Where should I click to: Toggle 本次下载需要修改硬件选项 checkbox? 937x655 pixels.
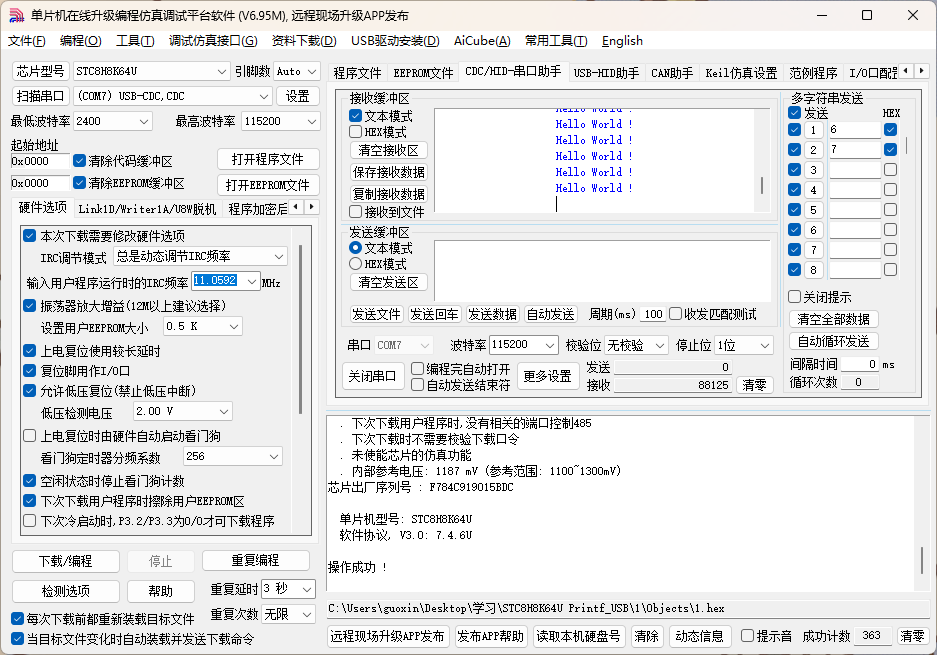(x=29, y=235)
